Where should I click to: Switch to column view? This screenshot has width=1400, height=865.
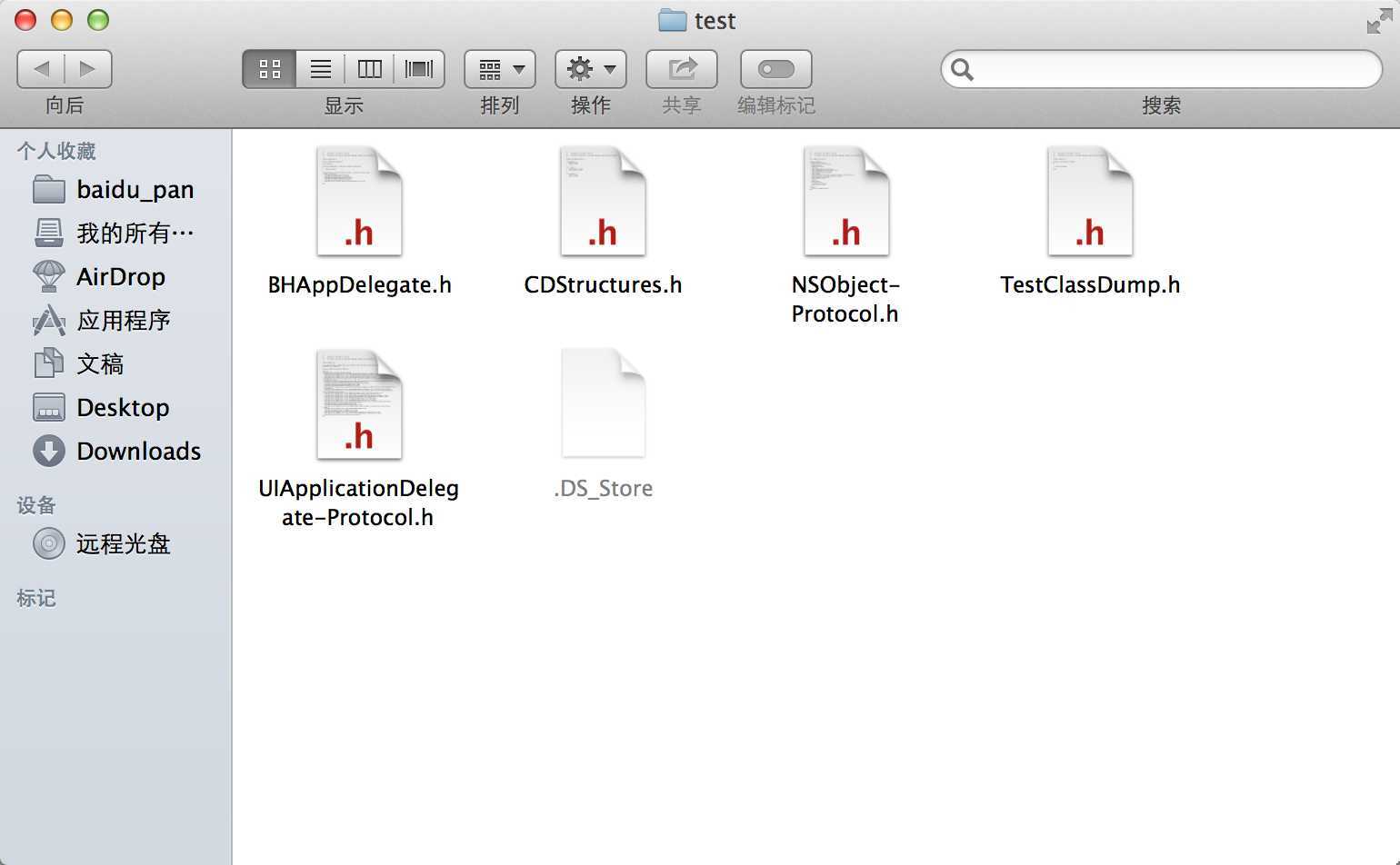[x=369, y=69]
